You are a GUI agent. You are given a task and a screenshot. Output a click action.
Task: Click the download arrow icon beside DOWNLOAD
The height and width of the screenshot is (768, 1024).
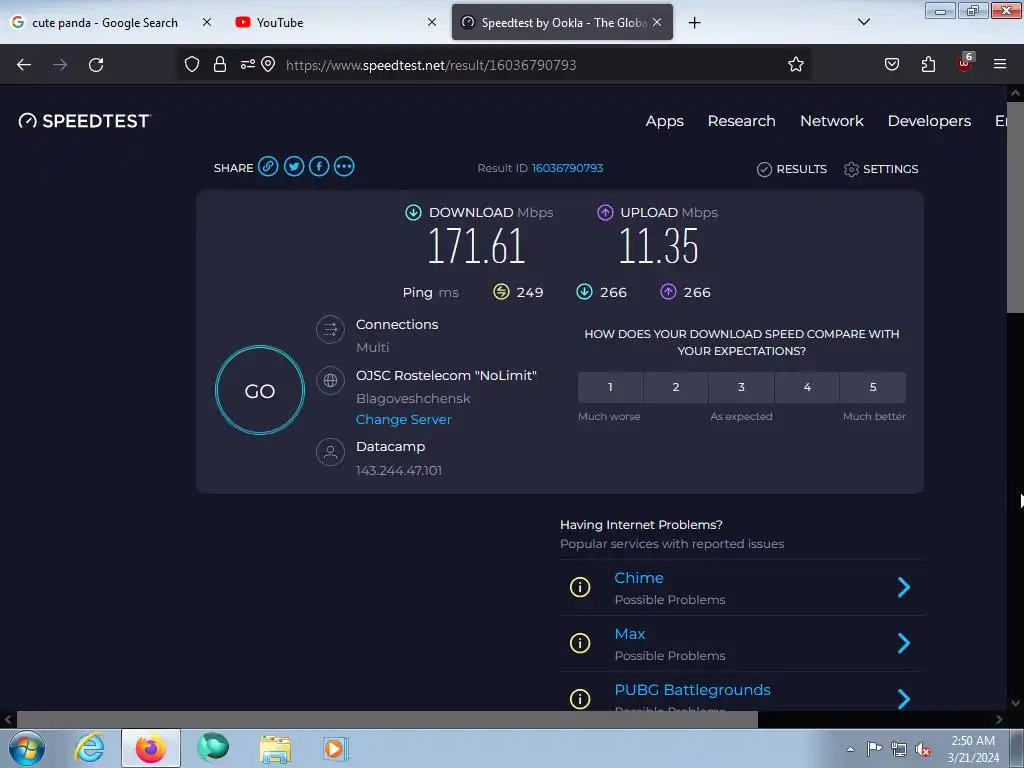click(x=413, y=212)
